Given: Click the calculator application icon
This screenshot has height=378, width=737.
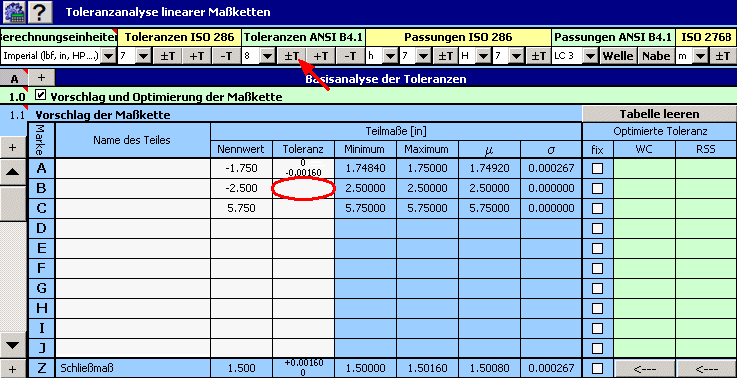Looking at the screenshot, I should 13,12.
